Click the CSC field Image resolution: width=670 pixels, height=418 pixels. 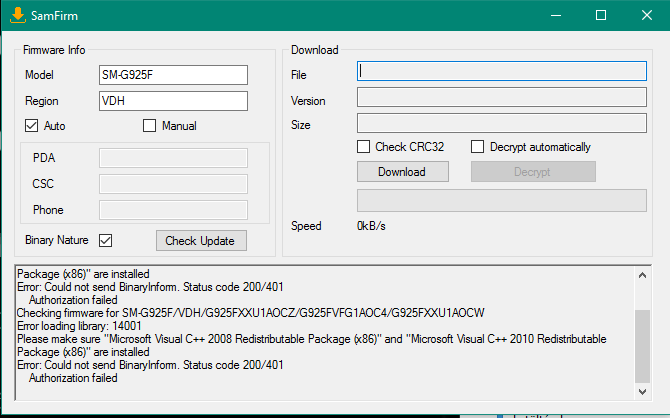pos(173,184)
